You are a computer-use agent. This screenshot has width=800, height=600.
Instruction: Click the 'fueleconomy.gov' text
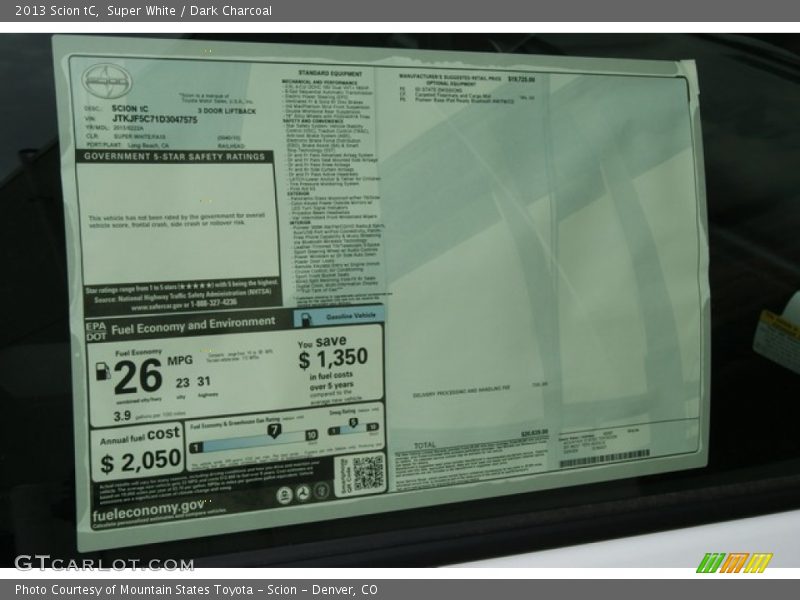[x=148, y=511]
